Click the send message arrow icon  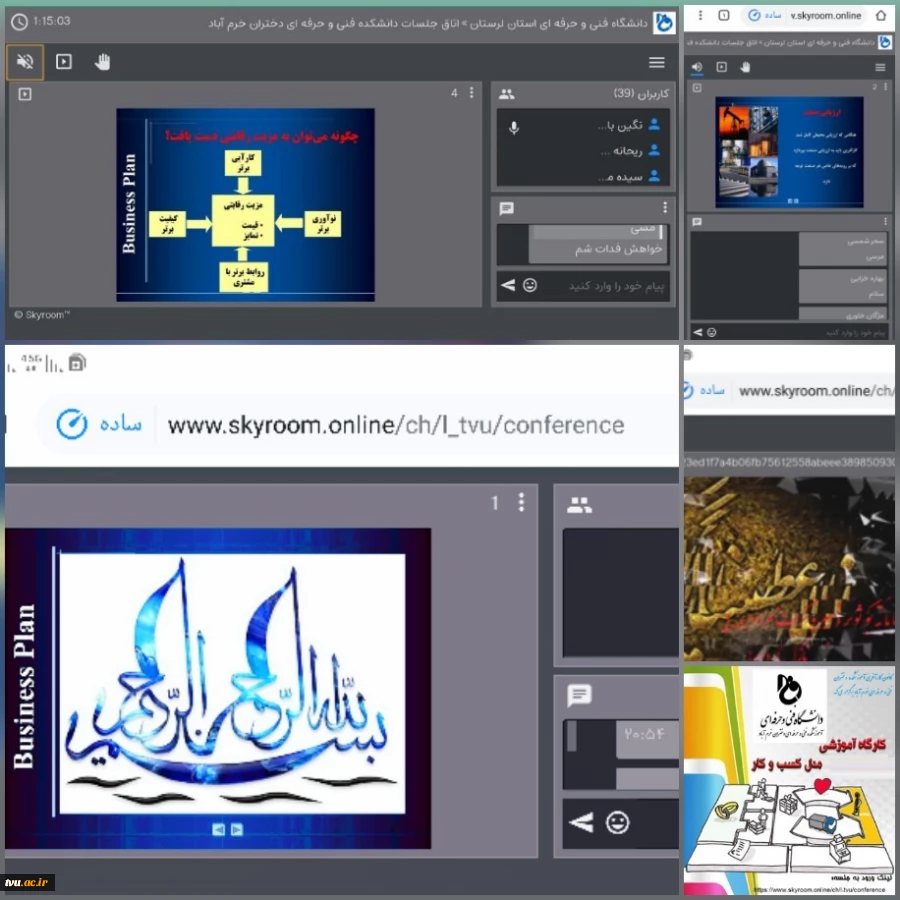[507, 285]
